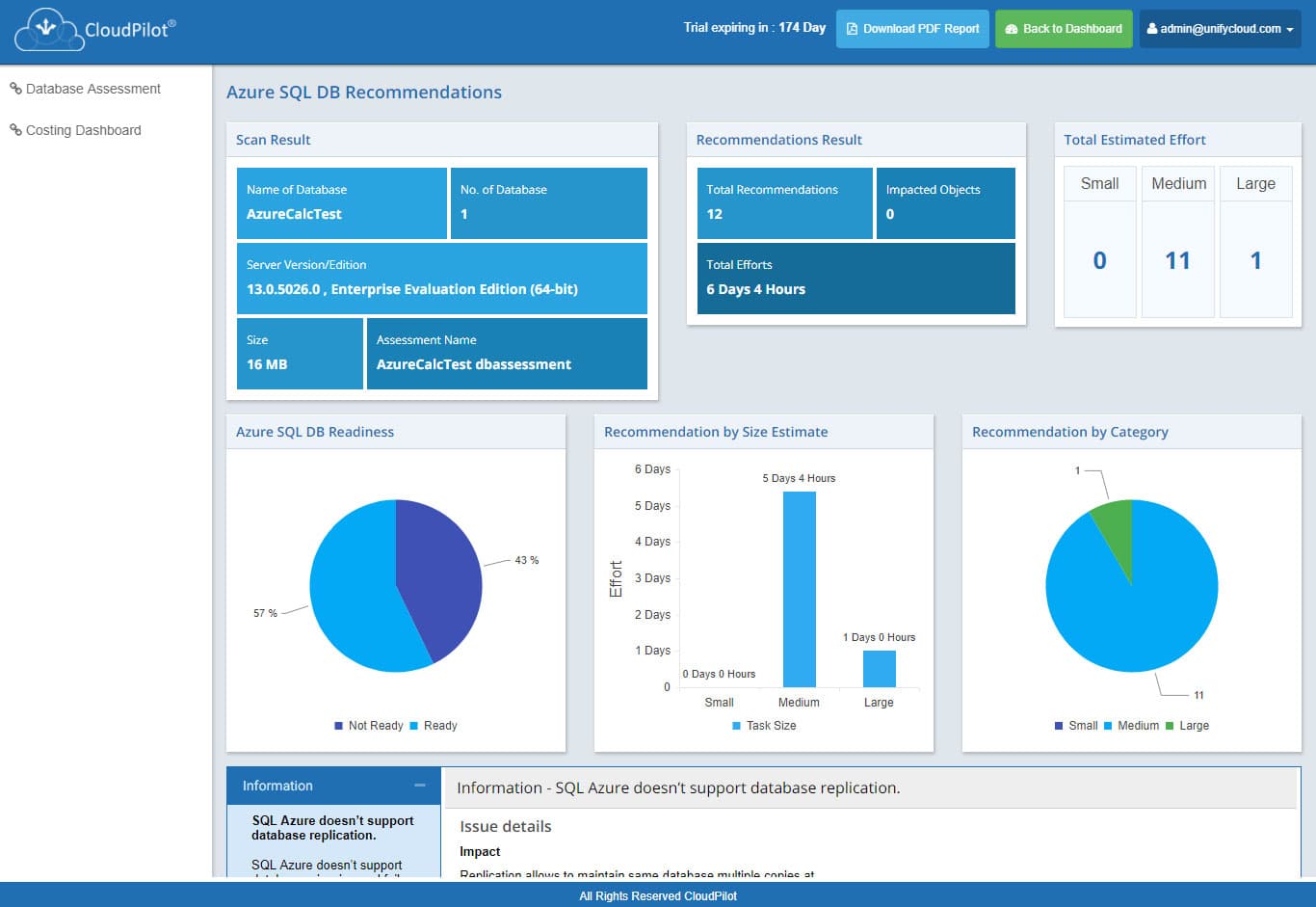Open the admin@unifycloud.com account dropdown

click(1220, 29)
